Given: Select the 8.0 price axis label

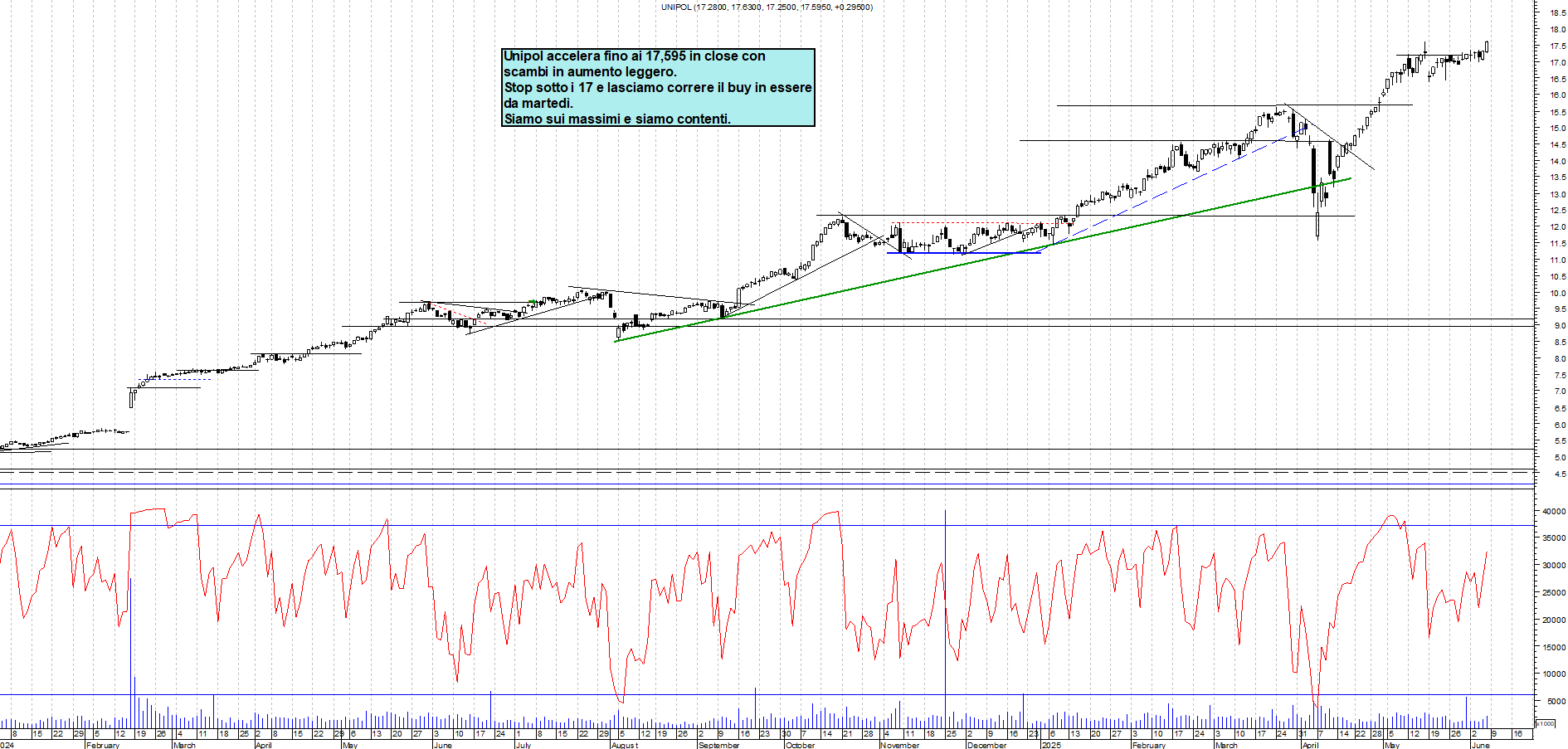Looking at the screenshot, I should tap(1559, 359).
